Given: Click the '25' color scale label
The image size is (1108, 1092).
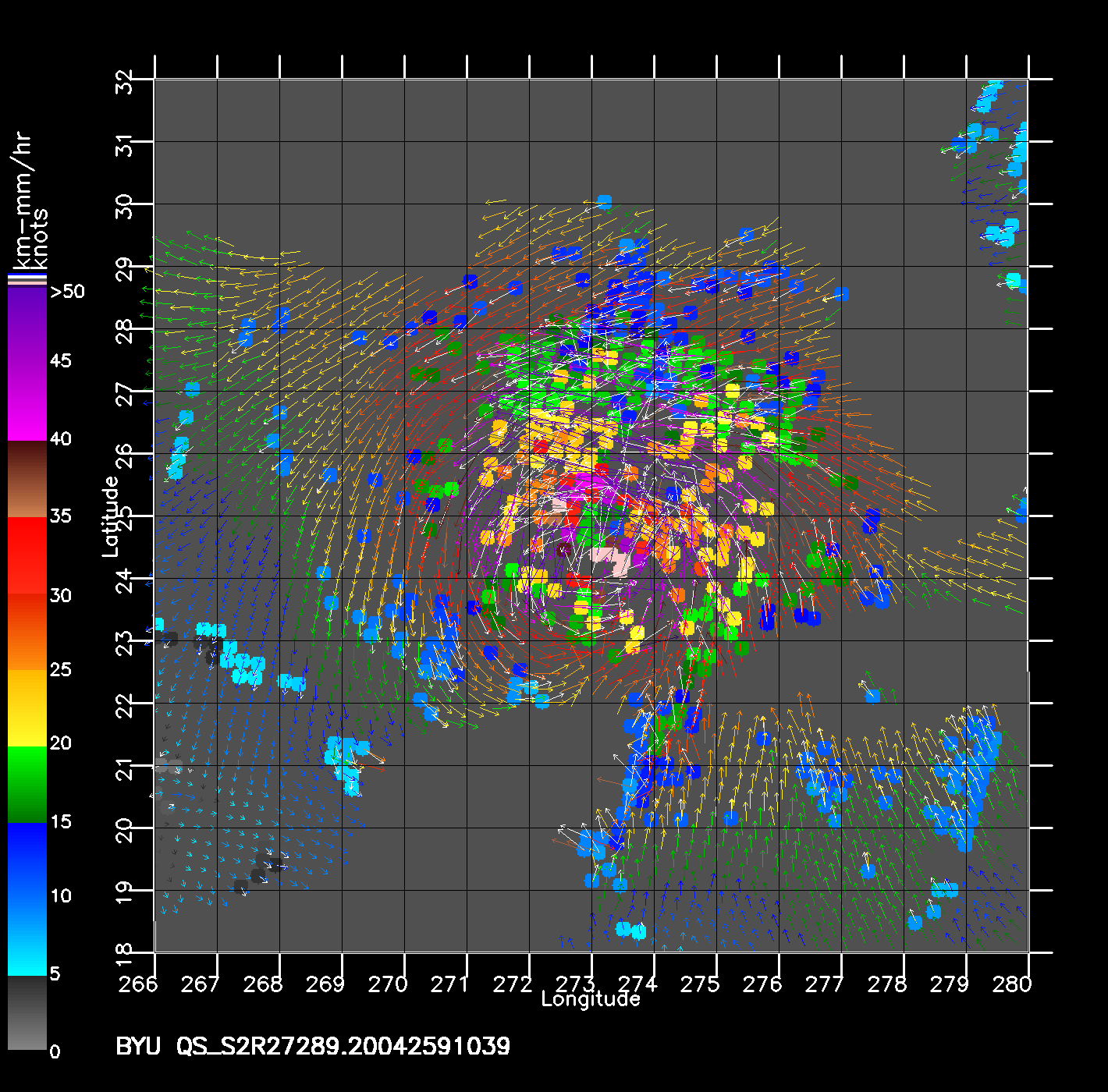Looking at the screenshot, I should click(61, 669).
